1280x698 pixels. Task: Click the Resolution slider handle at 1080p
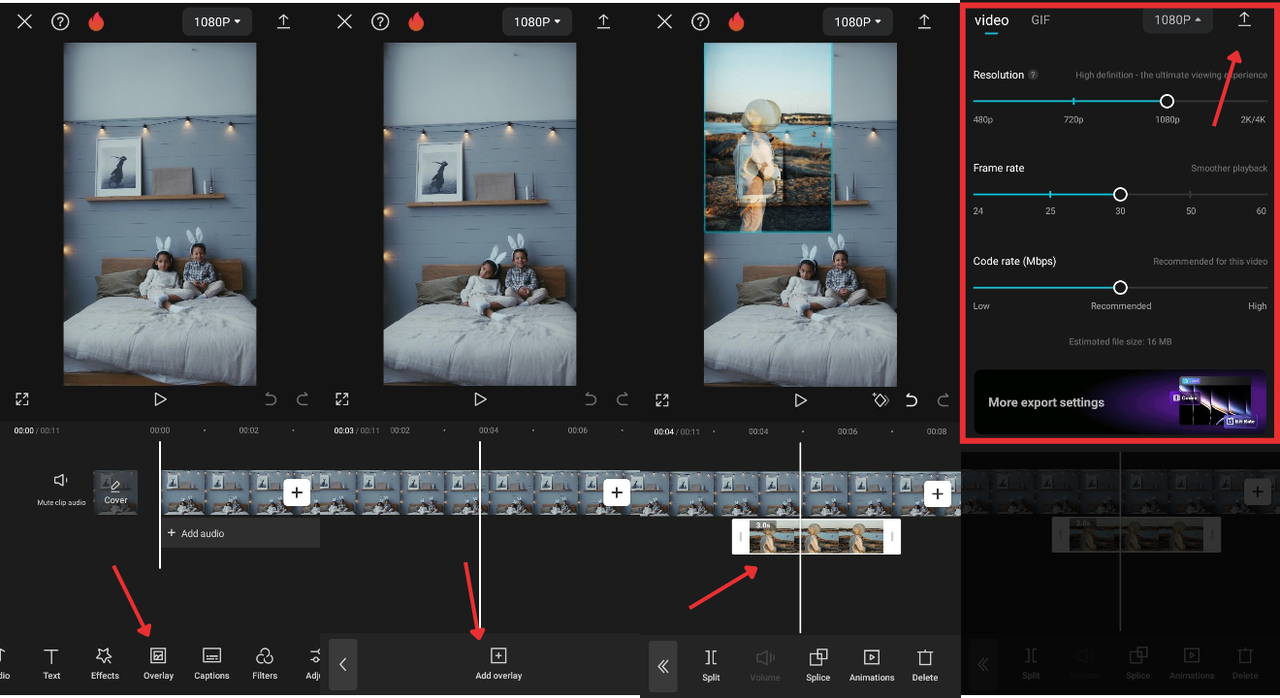point(1167,101)
